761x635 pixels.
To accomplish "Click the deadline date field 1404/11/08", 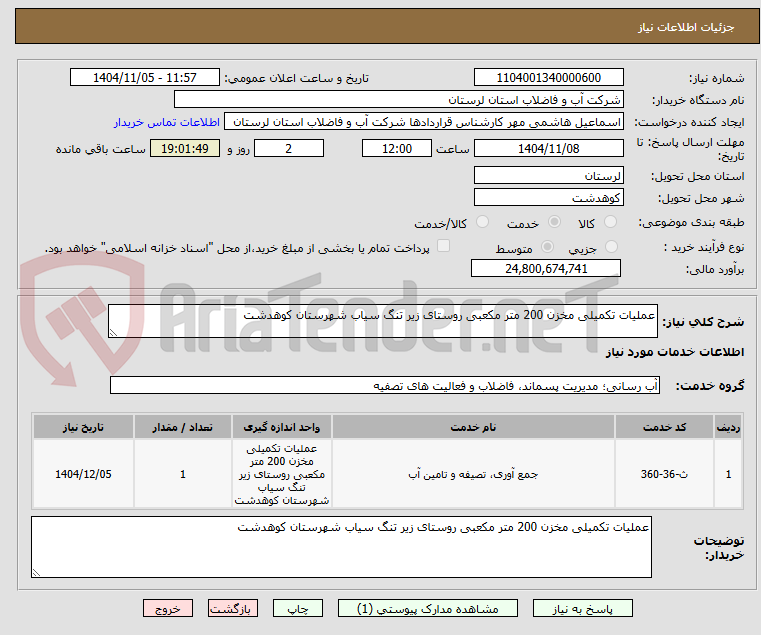I will (548, 149).
